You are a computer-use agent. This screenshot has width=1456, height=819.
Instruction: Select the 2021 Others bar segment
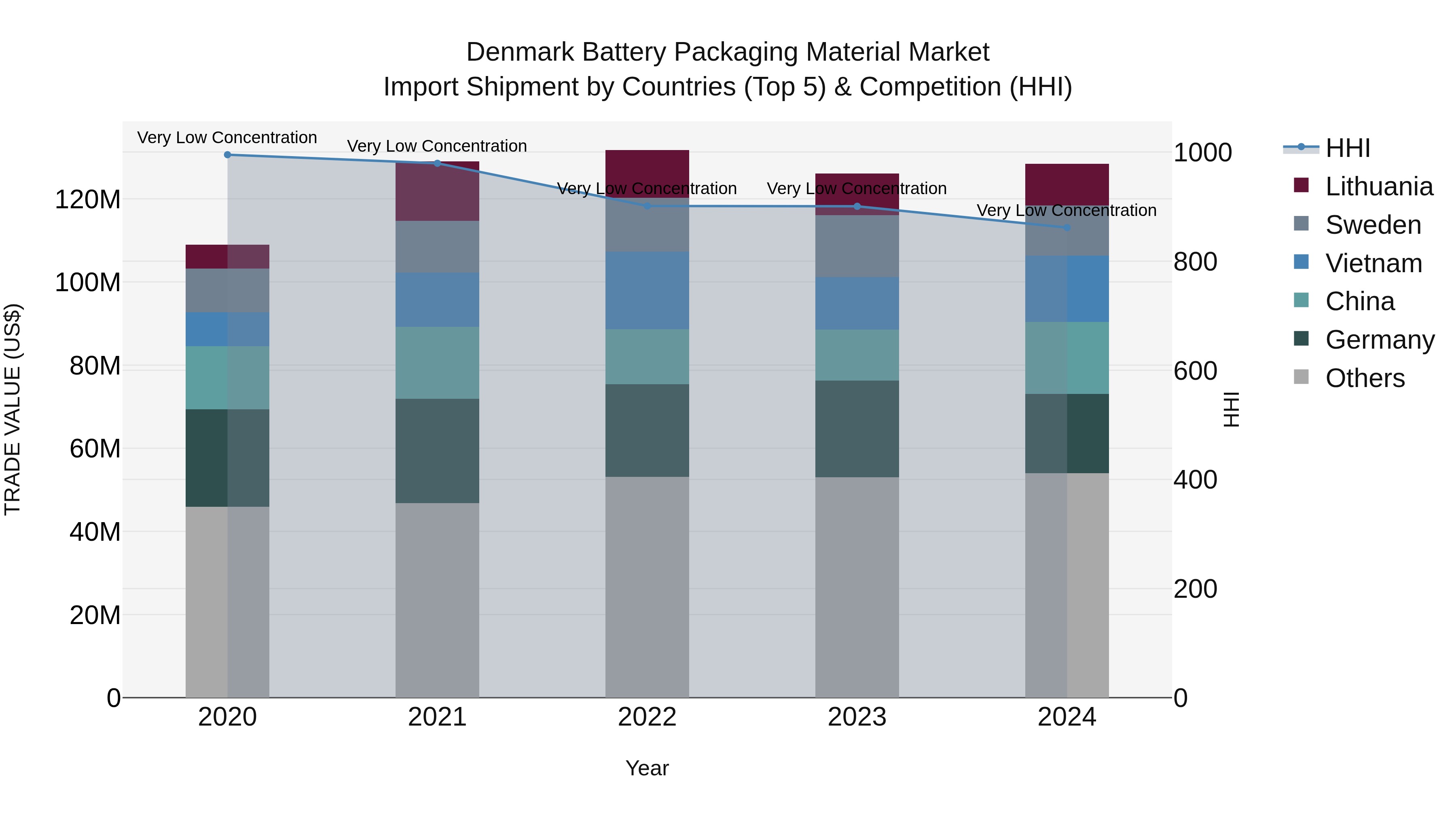pos(437,600)
